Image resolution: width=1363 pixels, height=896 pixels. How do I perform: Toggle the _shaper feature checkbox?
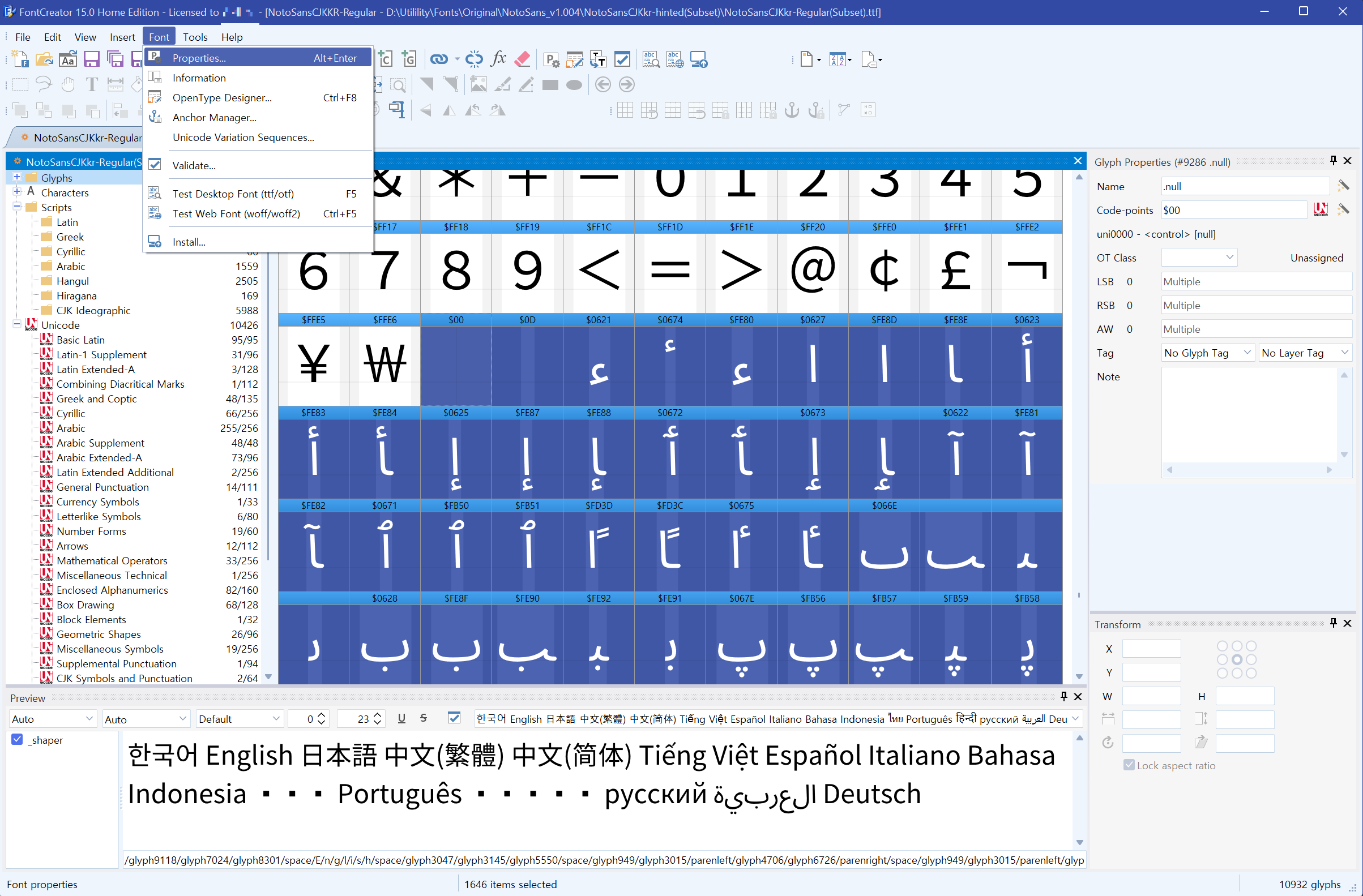[17, 740]
